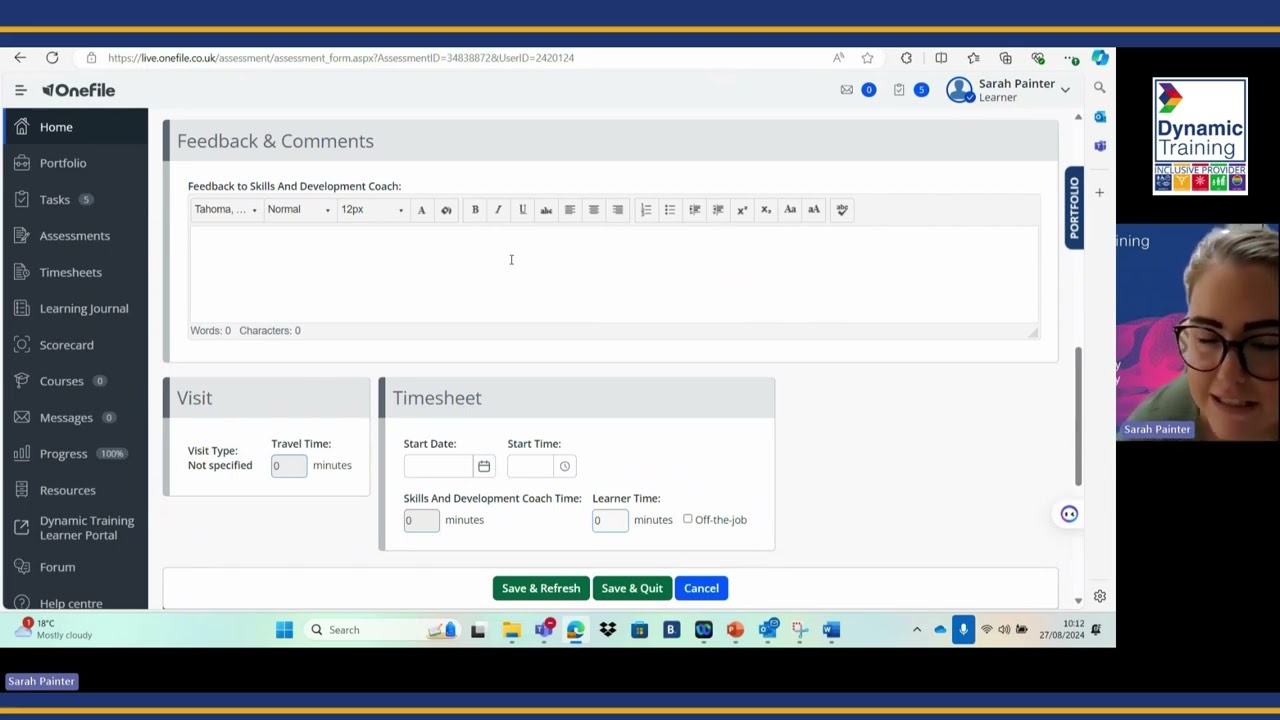
Task: Open Dynamic Training Learner Portal link
Action: click(75, 528)
